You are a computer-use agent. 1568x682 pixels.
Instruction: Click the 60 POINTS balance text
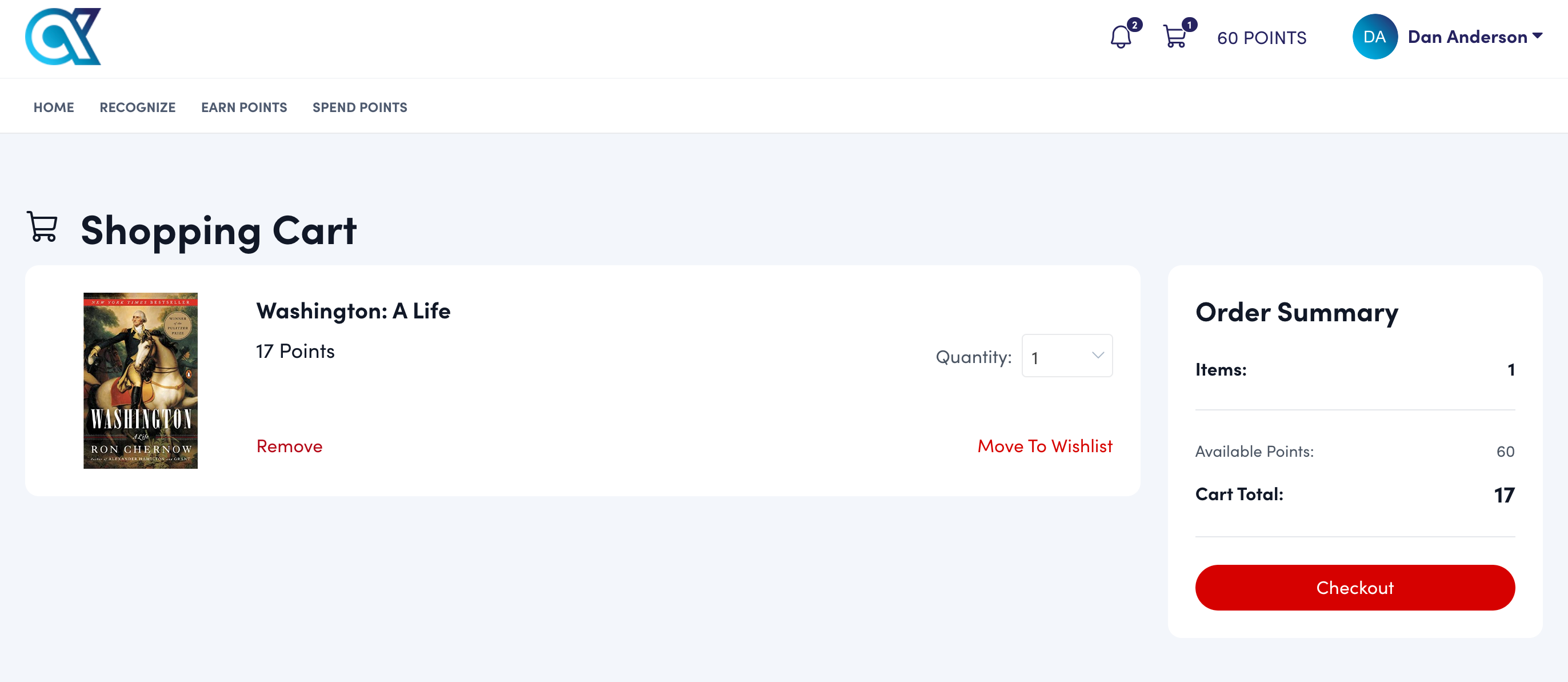click(1261, 38)
